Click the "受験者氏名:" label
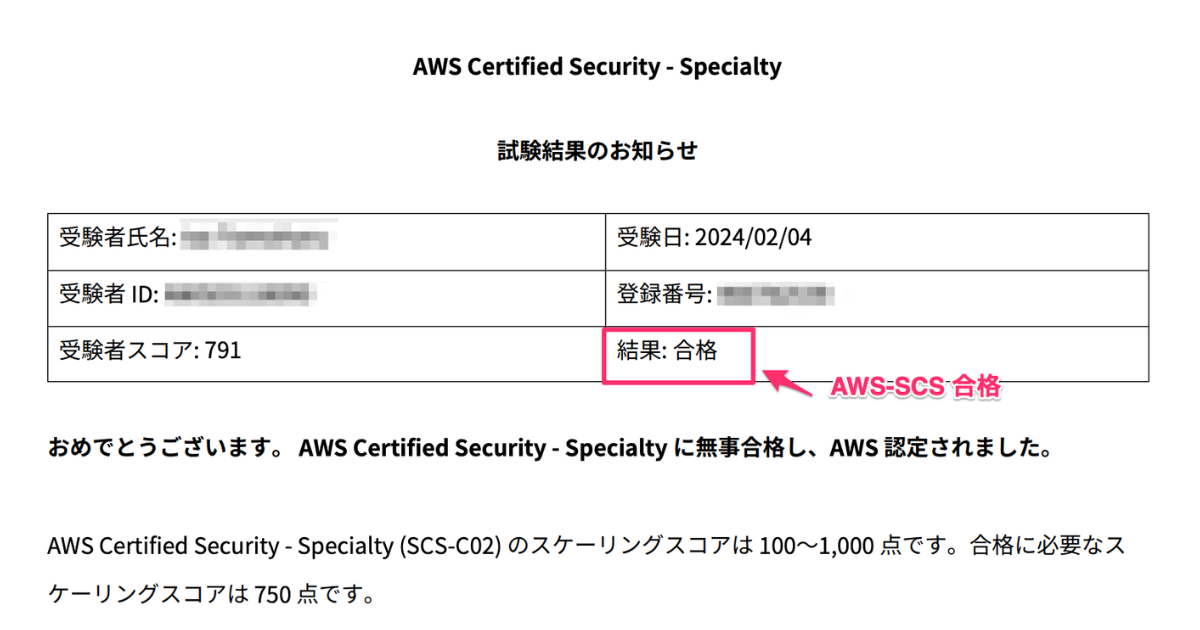 pos(117,238)
